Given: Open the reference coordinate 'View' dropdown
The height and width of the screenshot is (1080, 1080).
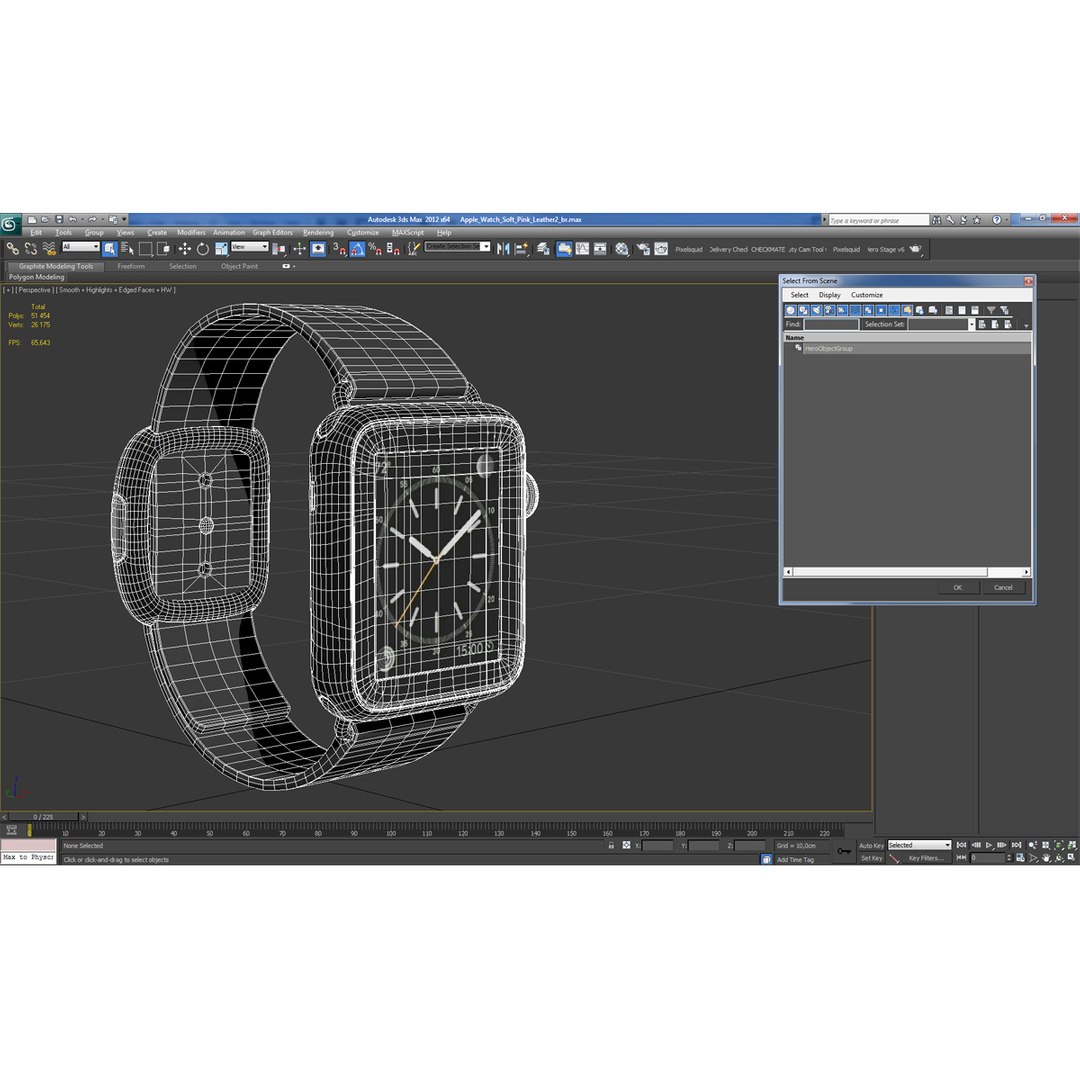Looking at the screenshot, I should point(249,247).
